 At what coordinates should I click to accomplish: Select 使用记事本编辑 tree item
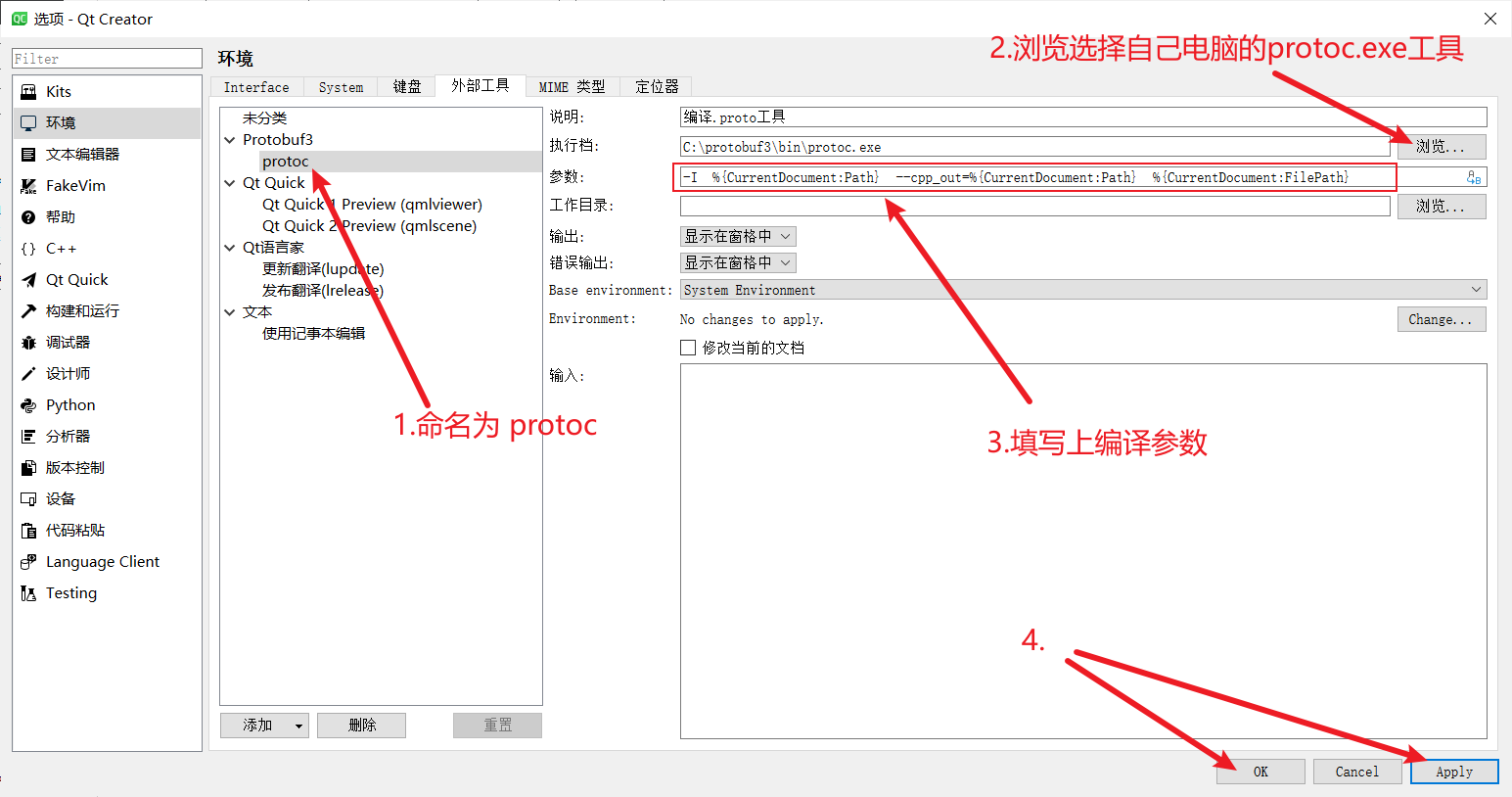point(313,334)
